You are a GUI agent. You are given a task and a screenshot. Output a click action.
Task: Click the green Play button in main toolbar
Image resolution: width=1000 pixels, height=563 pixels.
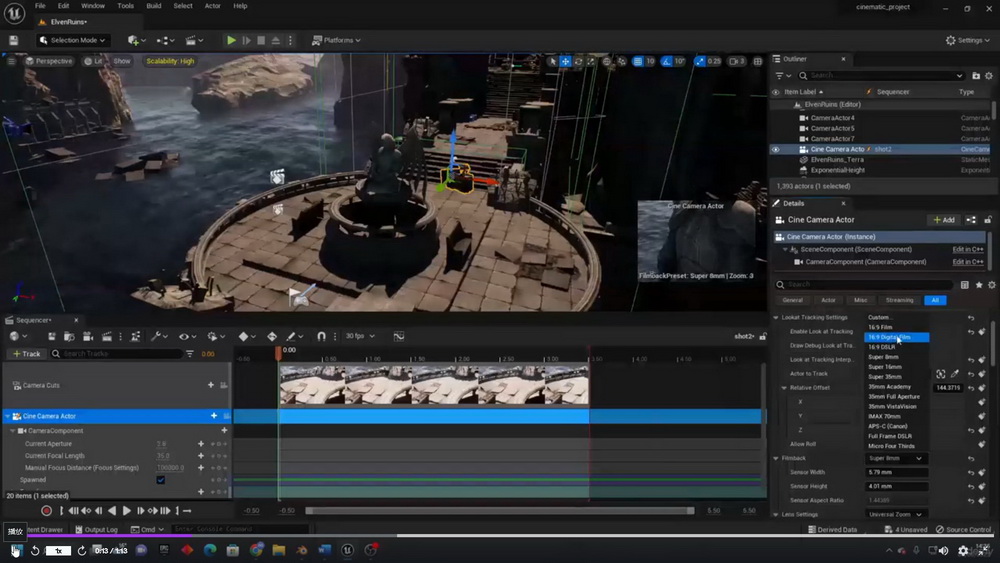tap(231, 40)
